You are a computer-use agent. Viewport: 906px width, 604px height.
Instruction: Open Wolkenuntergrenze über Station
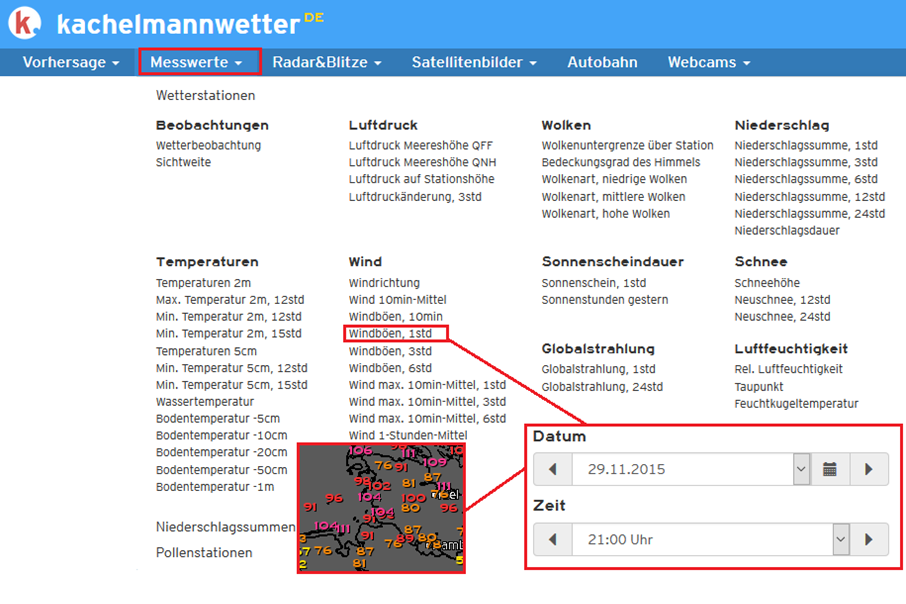pyautogui.click(x=627, y=145)
